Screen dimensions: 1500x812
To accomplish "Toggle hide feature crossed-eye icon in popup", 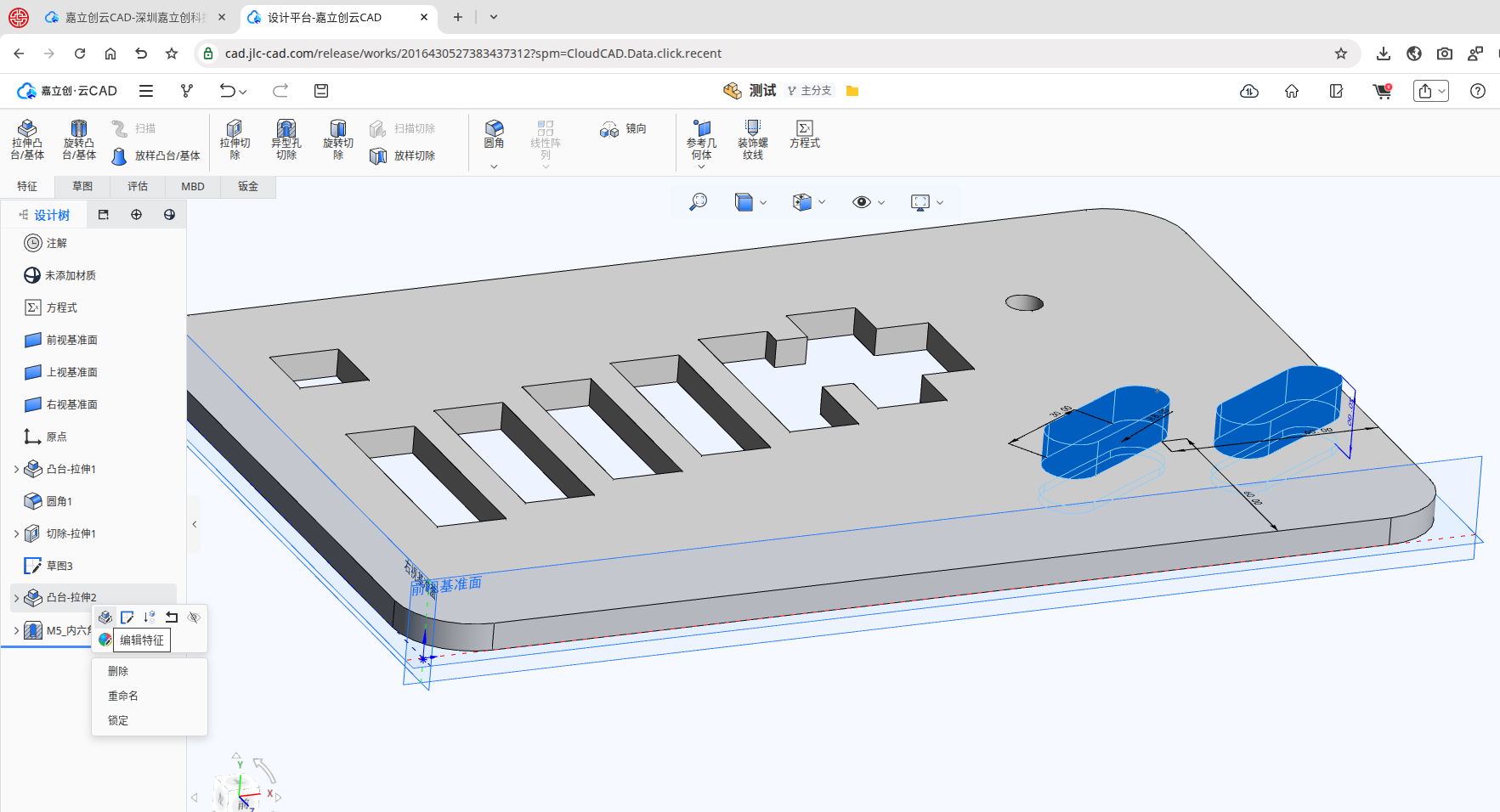I will 194,617.
